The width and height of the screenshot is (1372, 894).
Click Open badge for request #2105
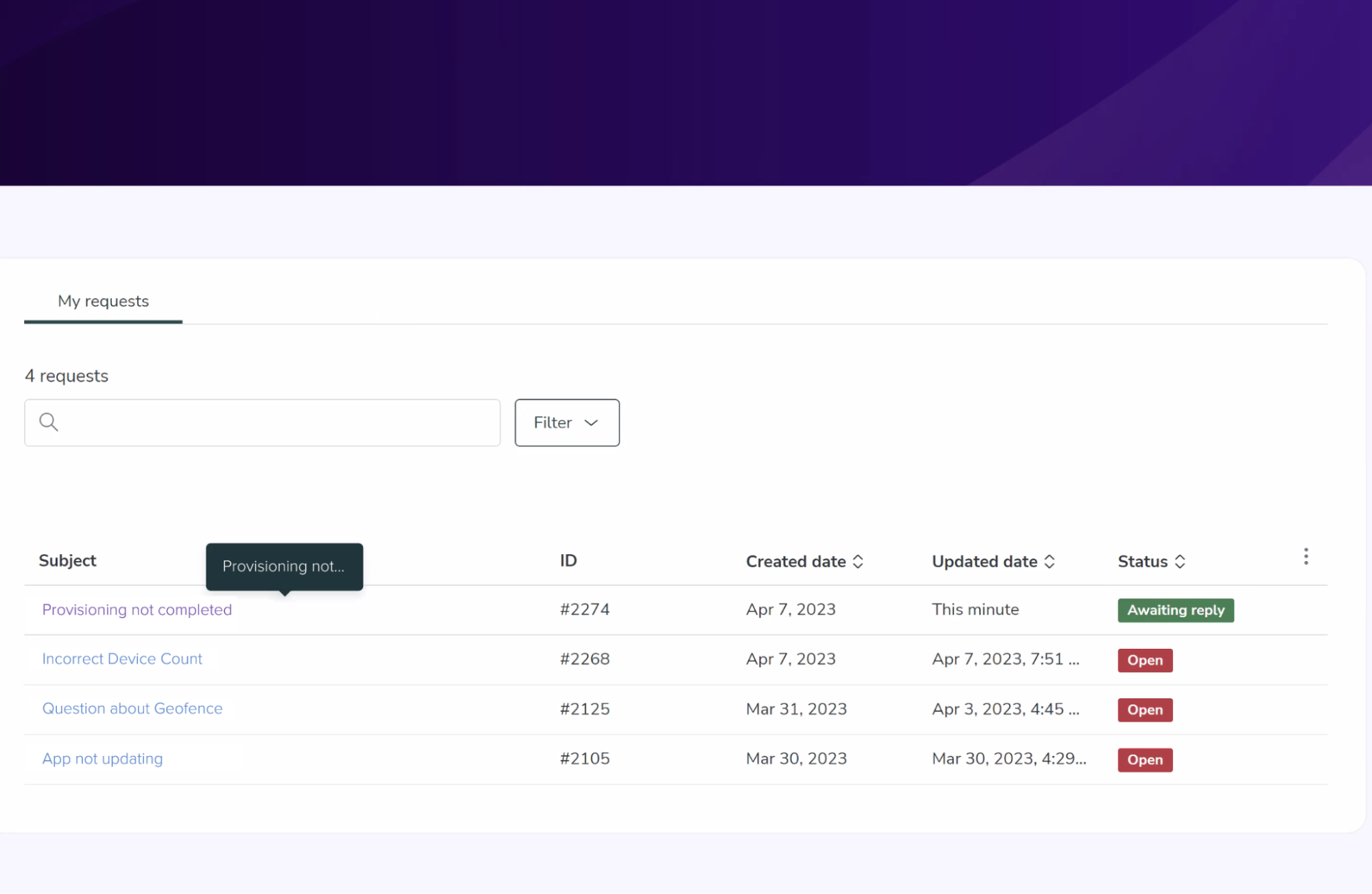click(1144, 760)
